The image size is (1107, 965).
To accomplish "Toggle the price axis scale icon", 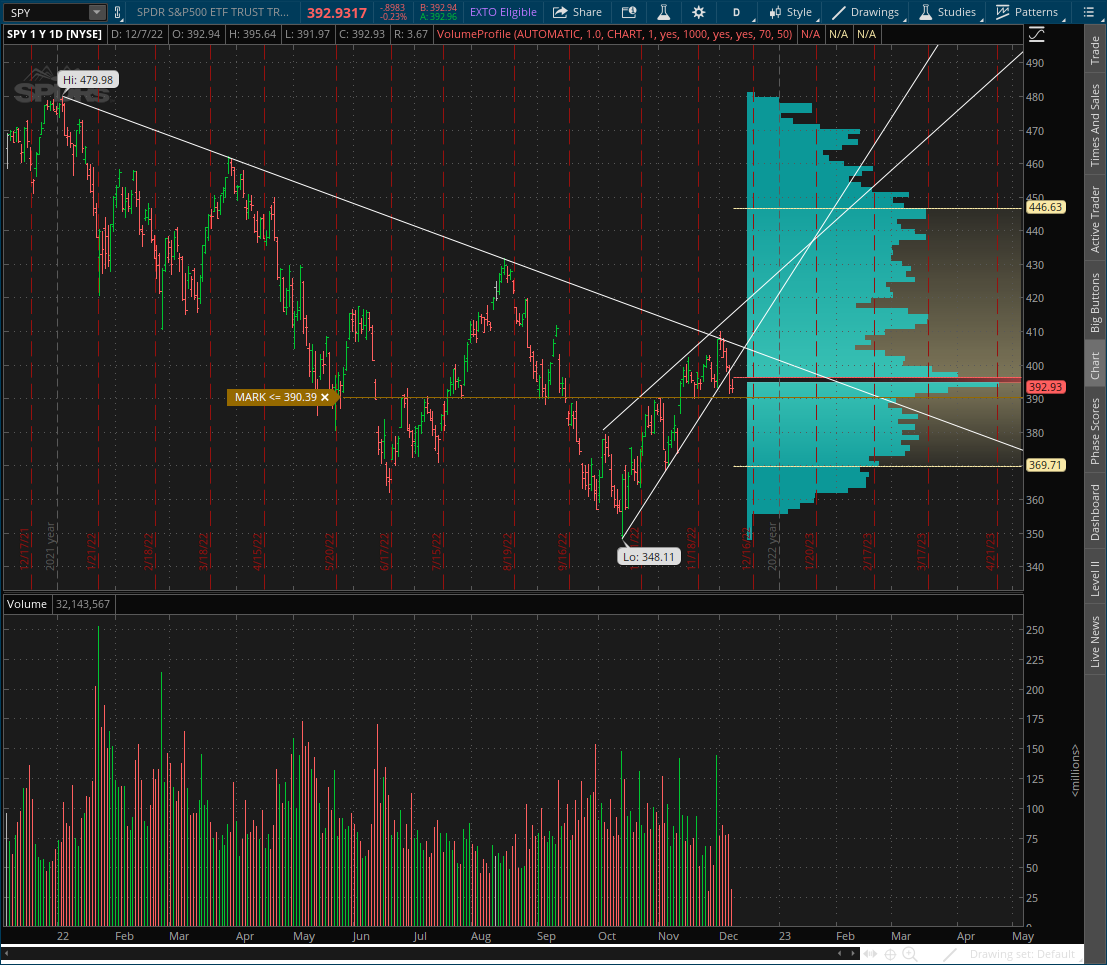I will click(1036, 34).
